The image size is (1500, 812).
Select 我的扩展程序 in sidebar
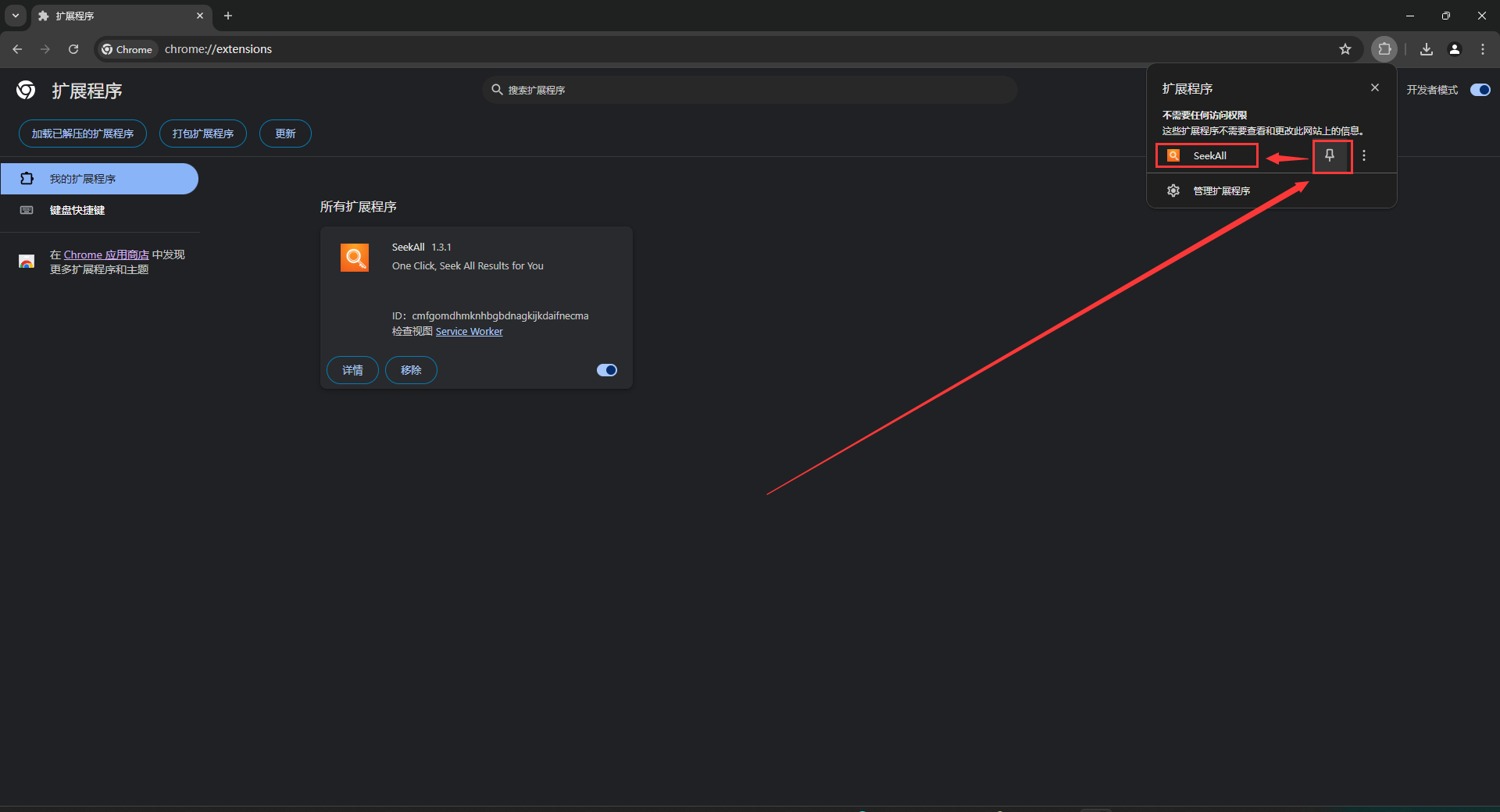[x=99, y=179]
